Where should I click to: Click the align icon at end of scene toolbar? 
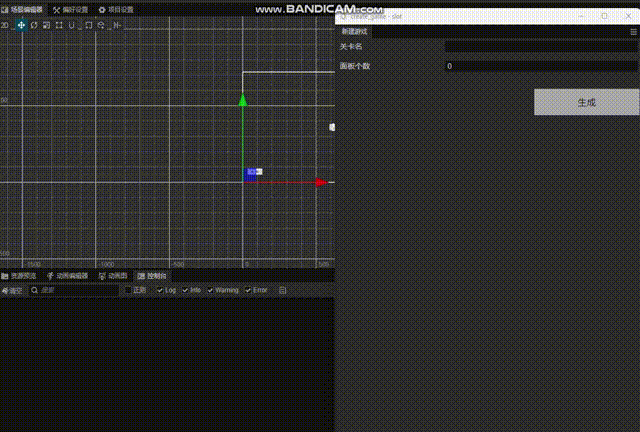click(x=117, y=25)
